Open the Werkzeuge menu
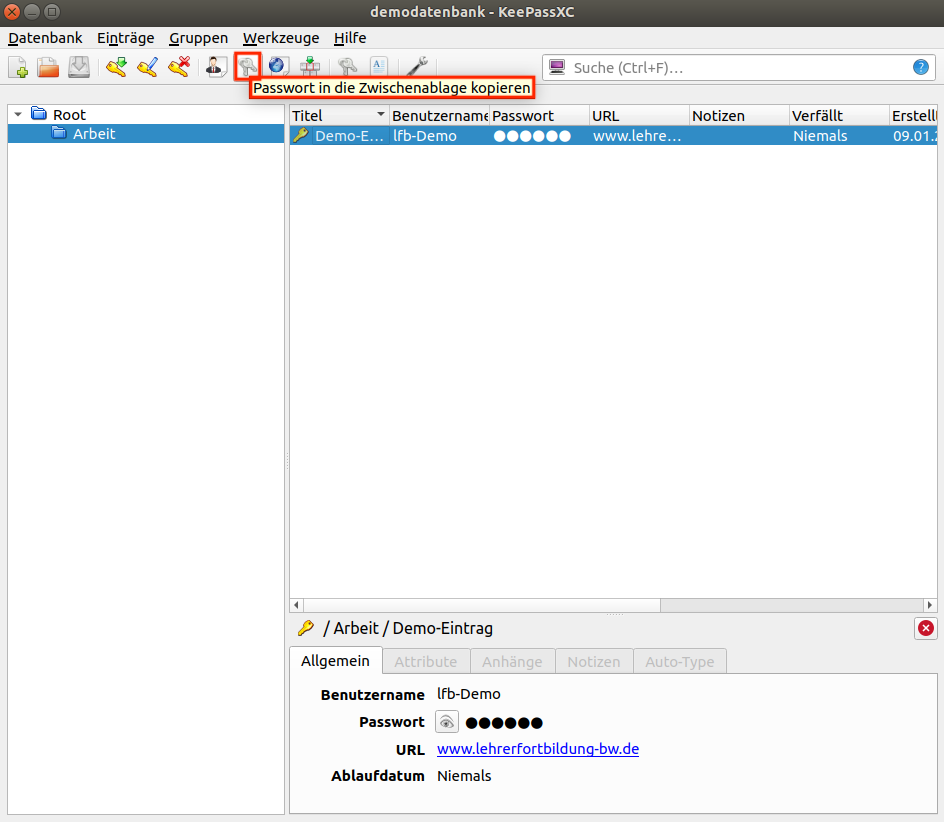This screenshot has width=944, height=822. click(x=281, y=38)
